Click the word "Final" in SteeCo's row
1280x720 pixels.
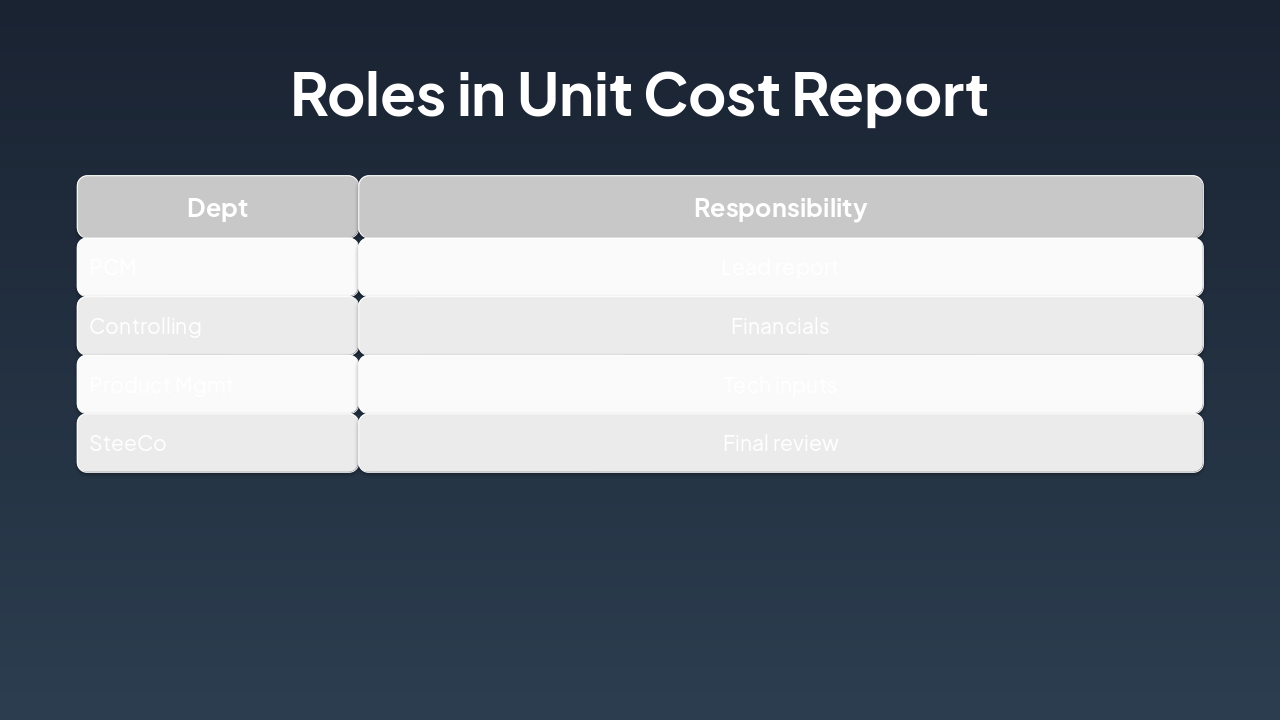(x=745, y=443)
